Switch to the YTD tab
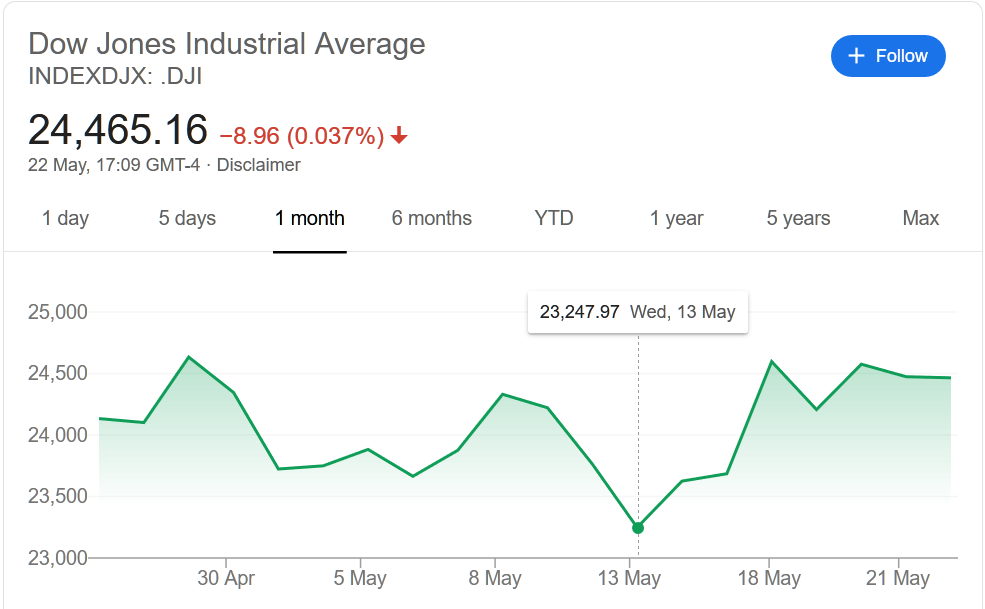Screen dimensions: 985x609 (x=553, y=218)
